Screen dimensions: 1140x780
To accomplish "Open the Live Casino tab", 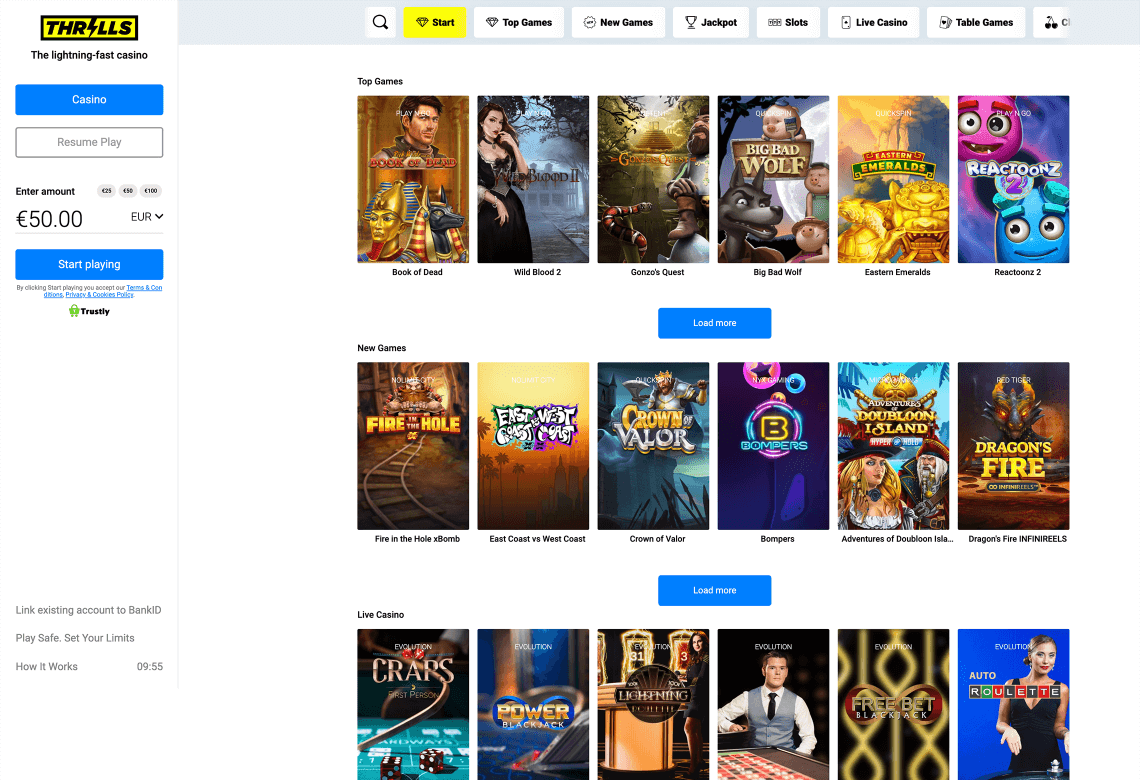I will pyautogui.click(x=873, y=23).
